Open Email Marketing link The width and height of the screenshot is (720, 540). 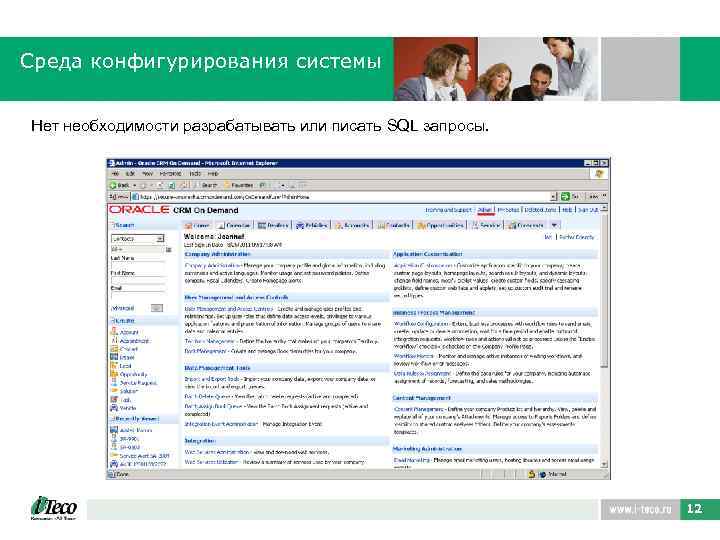[412, 460]
